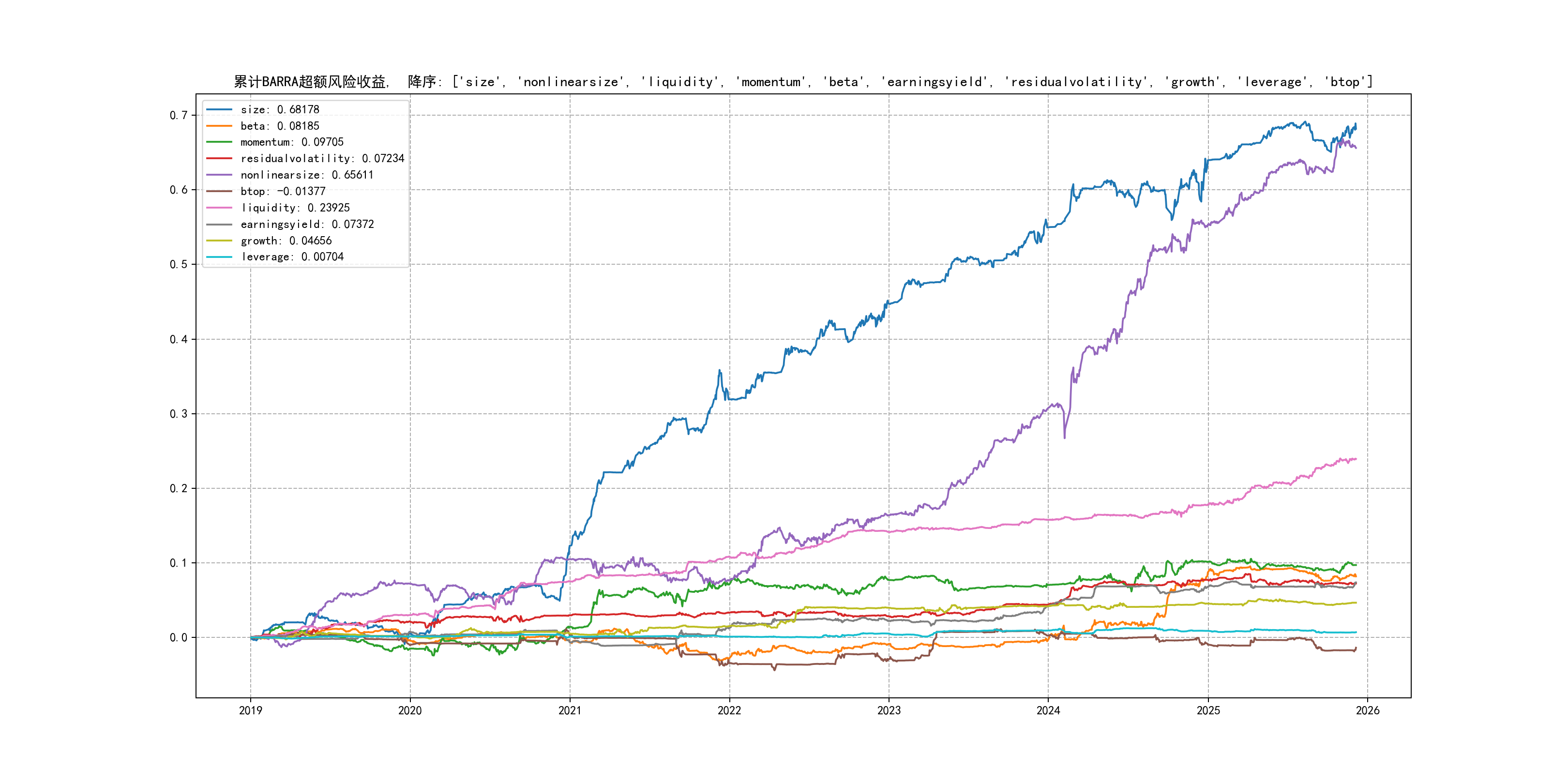The height and width of the screenshot is (784, 1568).
Task: Click the blue size legend line
Action: [219, 109]
